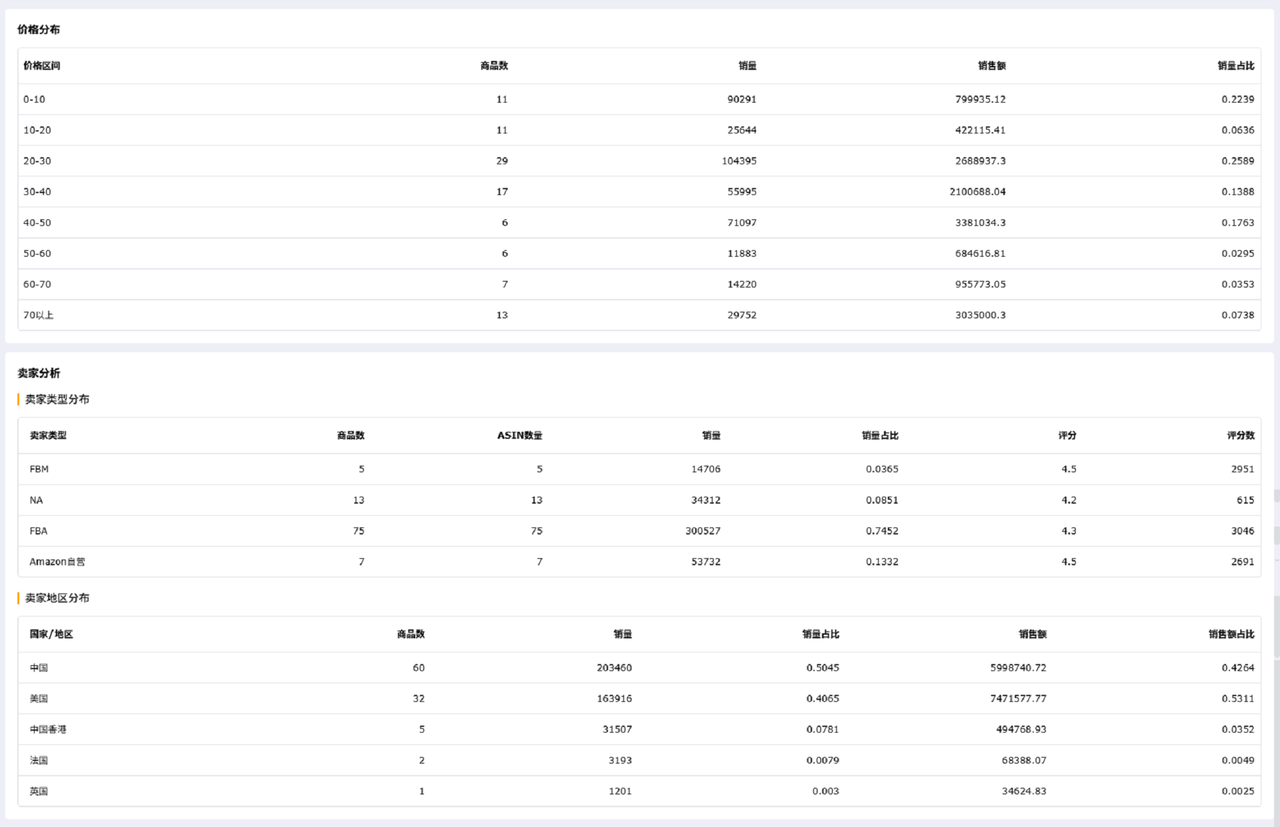Click the 70以上 price range cell
The height and width of the screenshot is (827, 1280).
click(x=38, y=315)
